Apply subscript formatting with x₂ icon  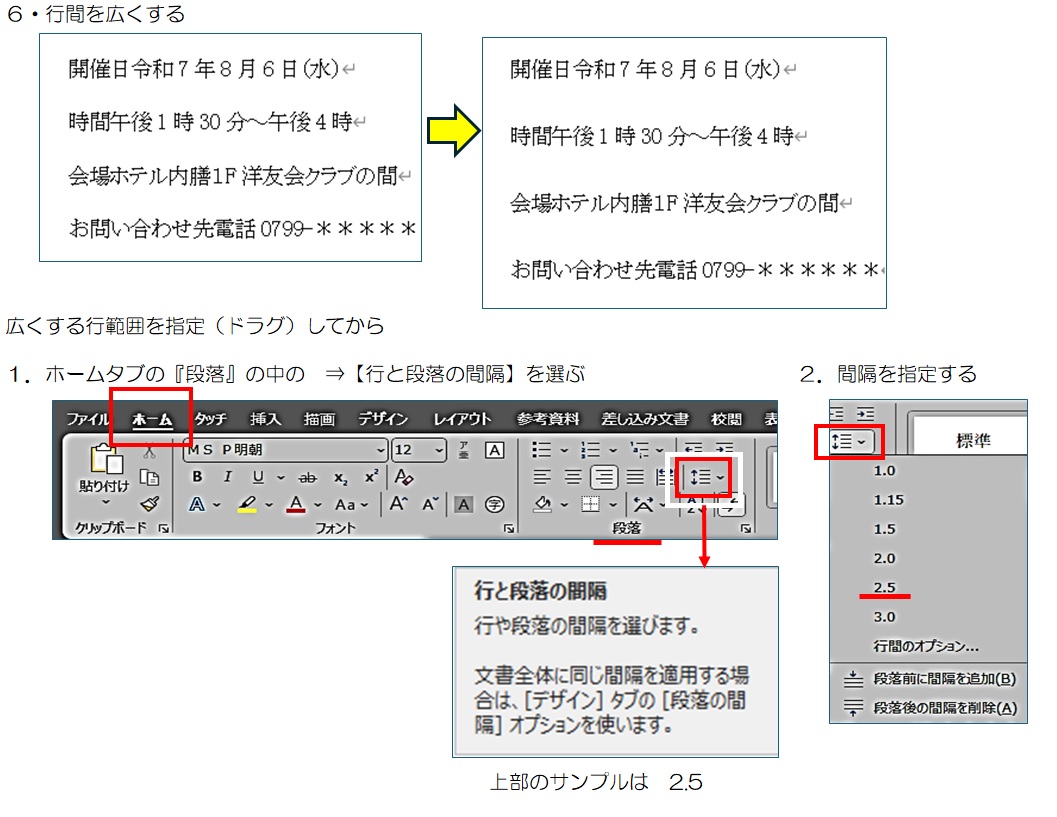(x=340, y=478)
